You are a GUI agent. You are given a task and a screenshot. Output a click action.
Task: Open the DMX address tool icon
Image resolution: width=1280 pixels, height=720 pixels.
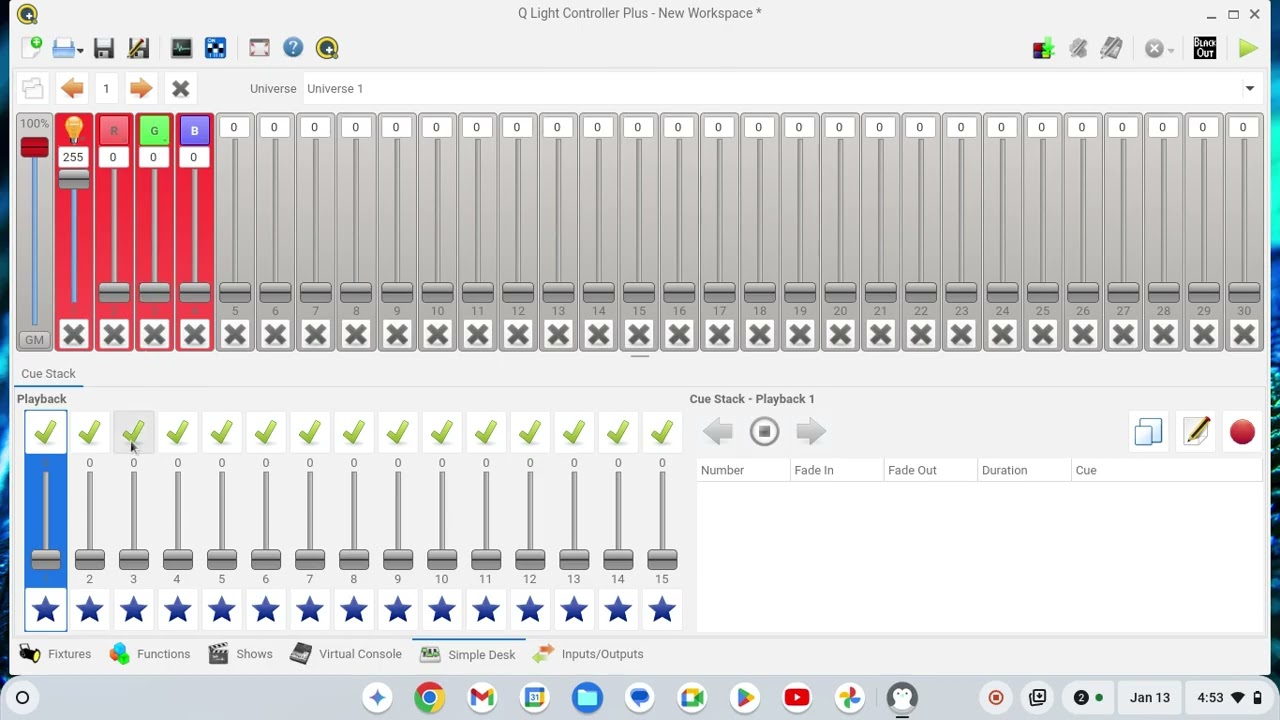(215, 48)
